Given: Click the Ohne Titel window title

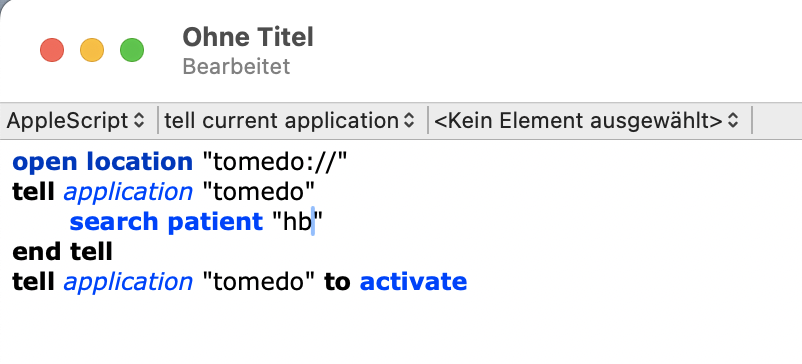Looking at the screenshot, I should [x=248, y=37].
